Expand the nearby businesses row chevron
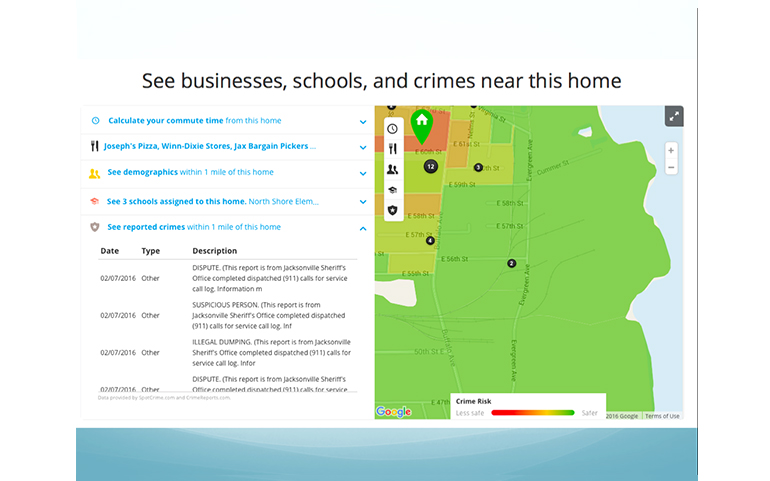 click(x=363, y=147)
